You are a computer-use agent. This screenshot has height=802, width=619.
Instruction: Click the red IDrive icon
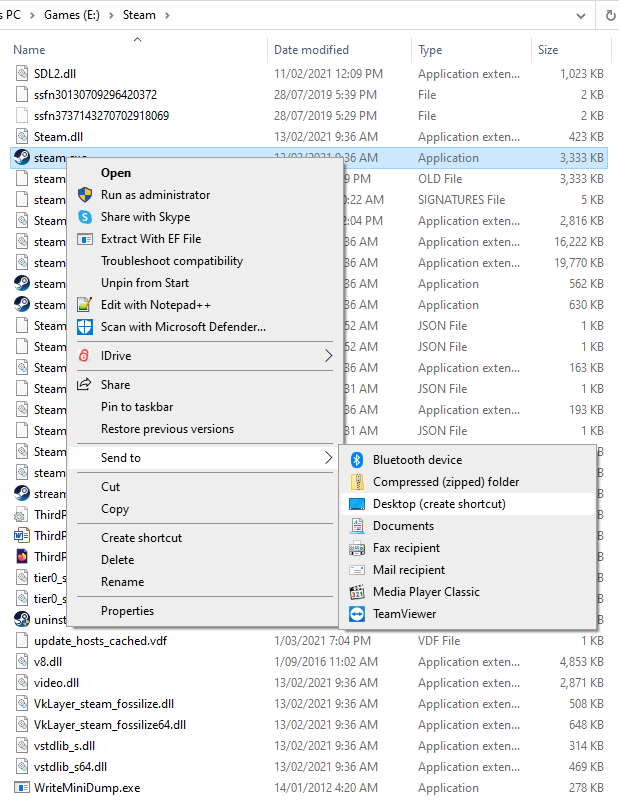click(85, 356)
